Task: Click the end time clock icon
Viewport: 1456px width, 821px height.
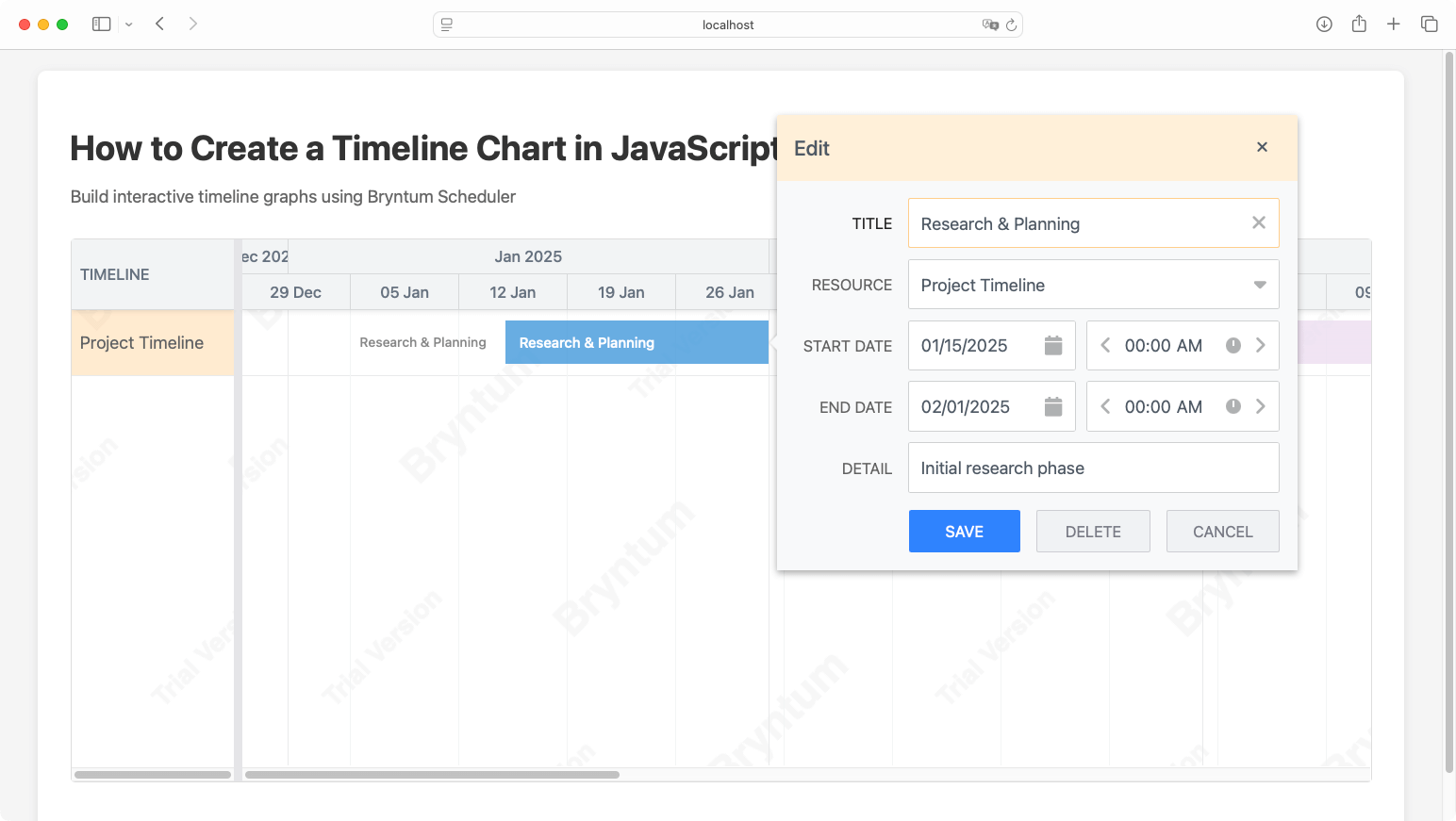Action: [1233, 407]
